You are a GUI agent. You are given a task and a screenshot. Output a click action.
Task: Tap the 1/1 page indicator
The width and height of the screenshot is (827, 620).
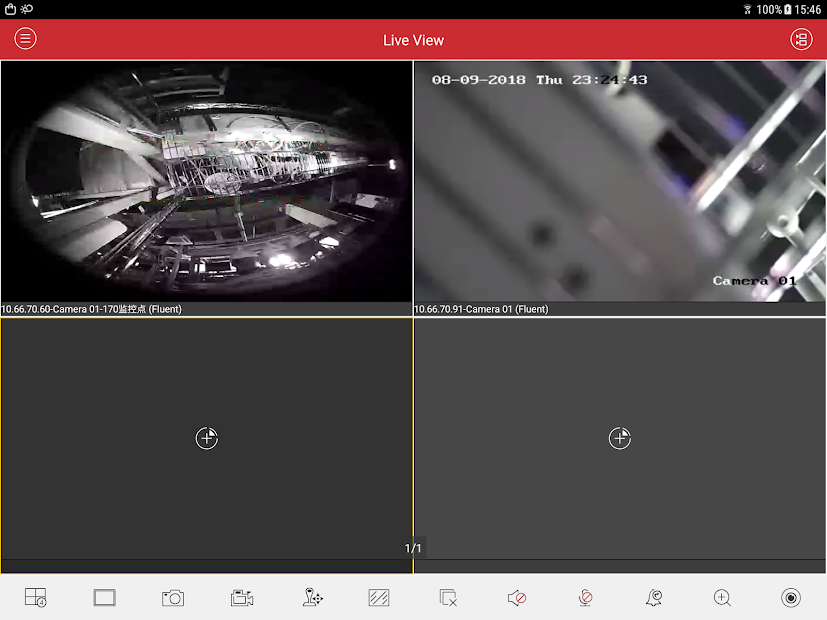(x=413, y=547)
